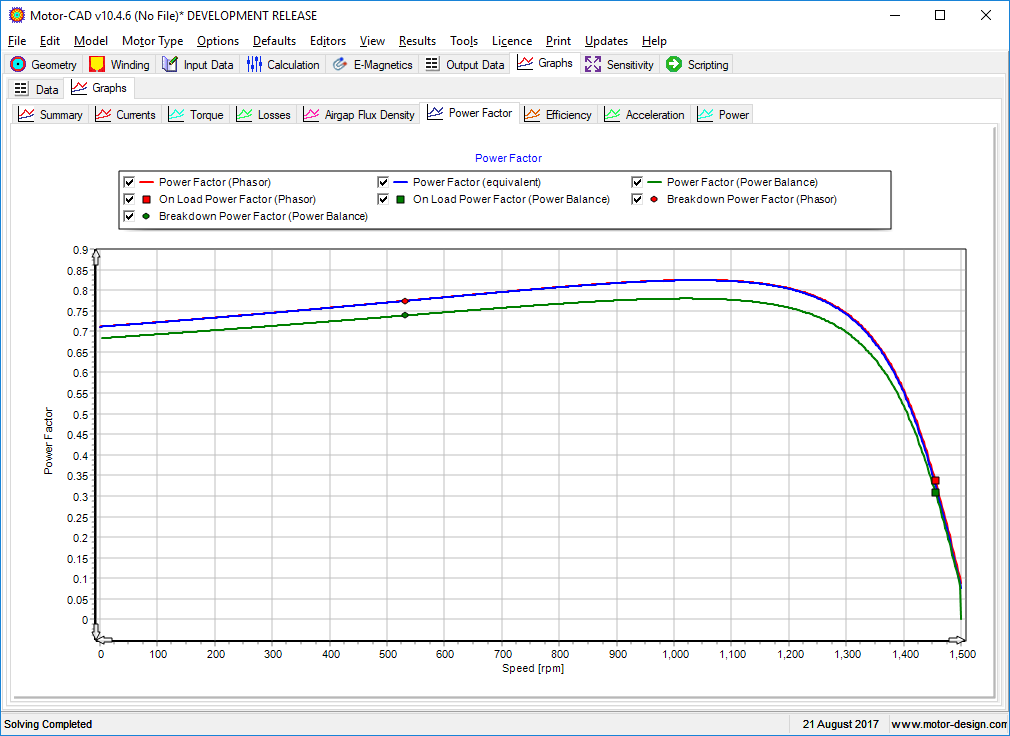Click the bottom arrow handle of Y axis

point(97,632)
